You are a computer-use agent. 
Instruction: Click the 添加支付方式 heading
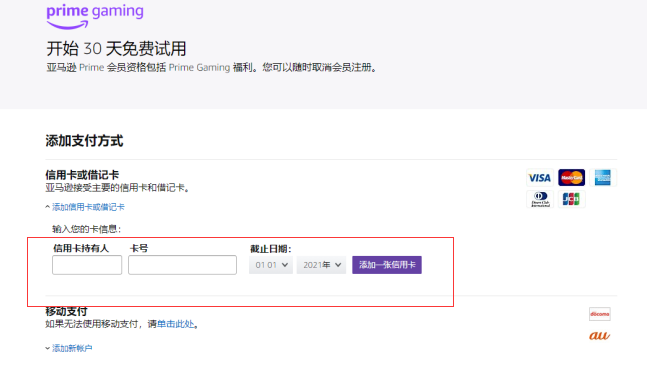[x=84, y=141]
